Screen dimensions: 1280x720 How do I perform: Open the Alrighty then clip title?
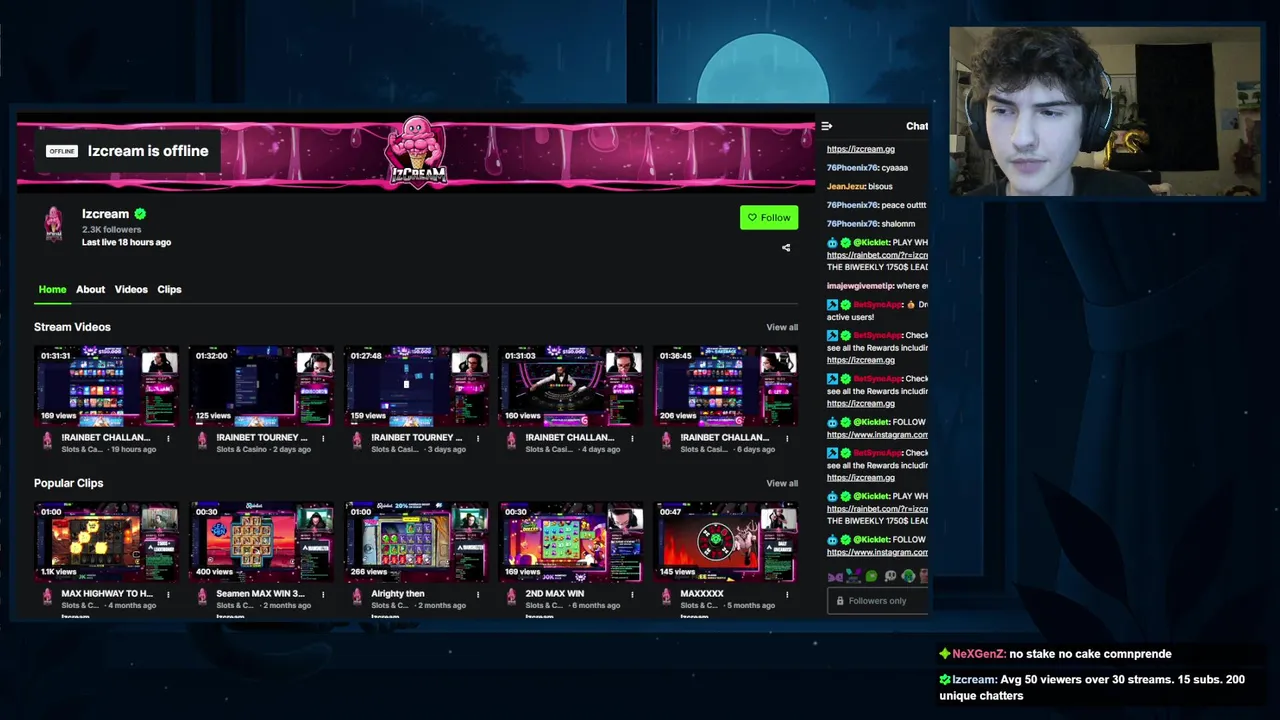398,594
